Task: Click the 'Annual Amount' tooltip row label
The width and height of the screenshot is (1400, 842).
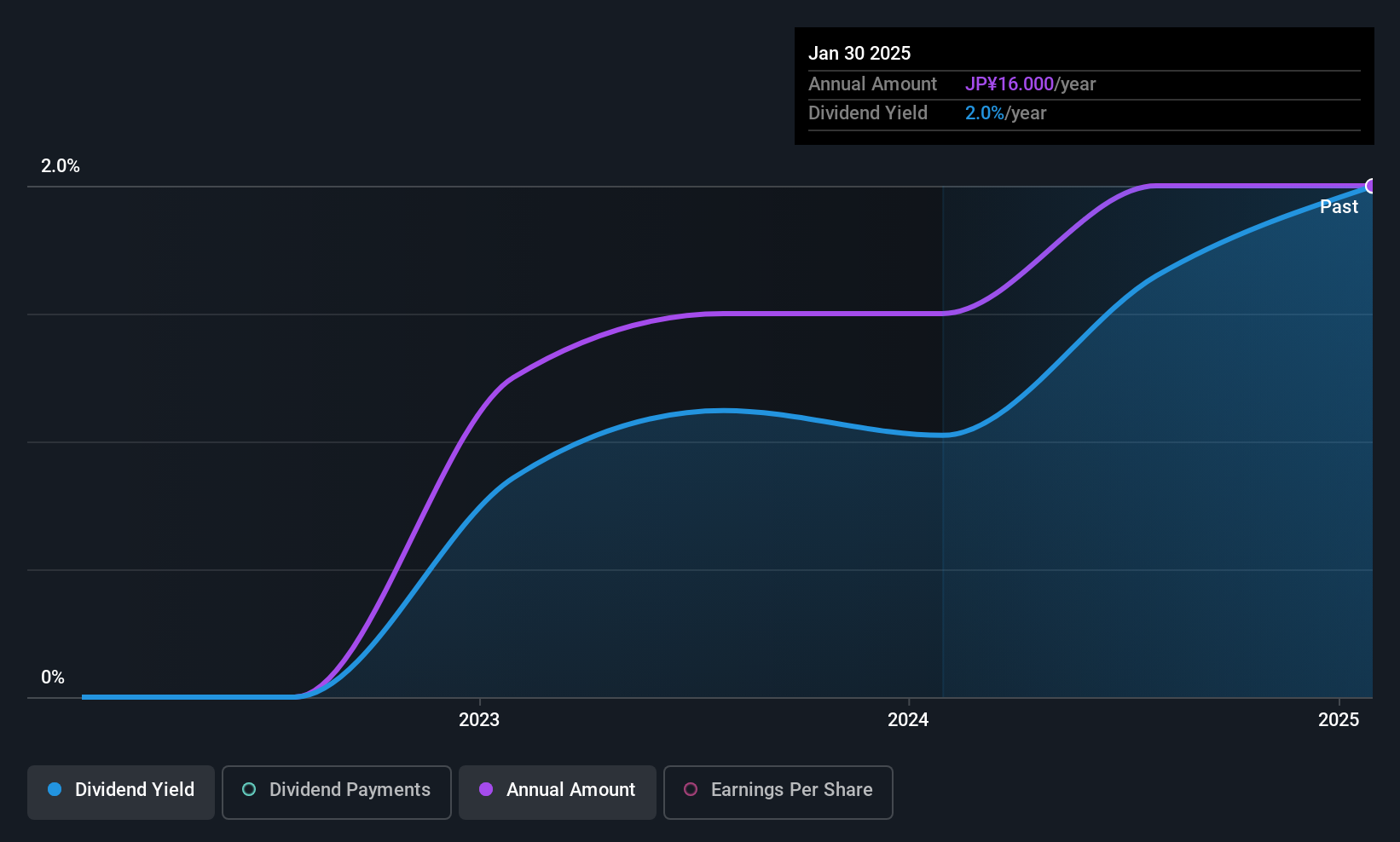Action: tap(872, 84)
